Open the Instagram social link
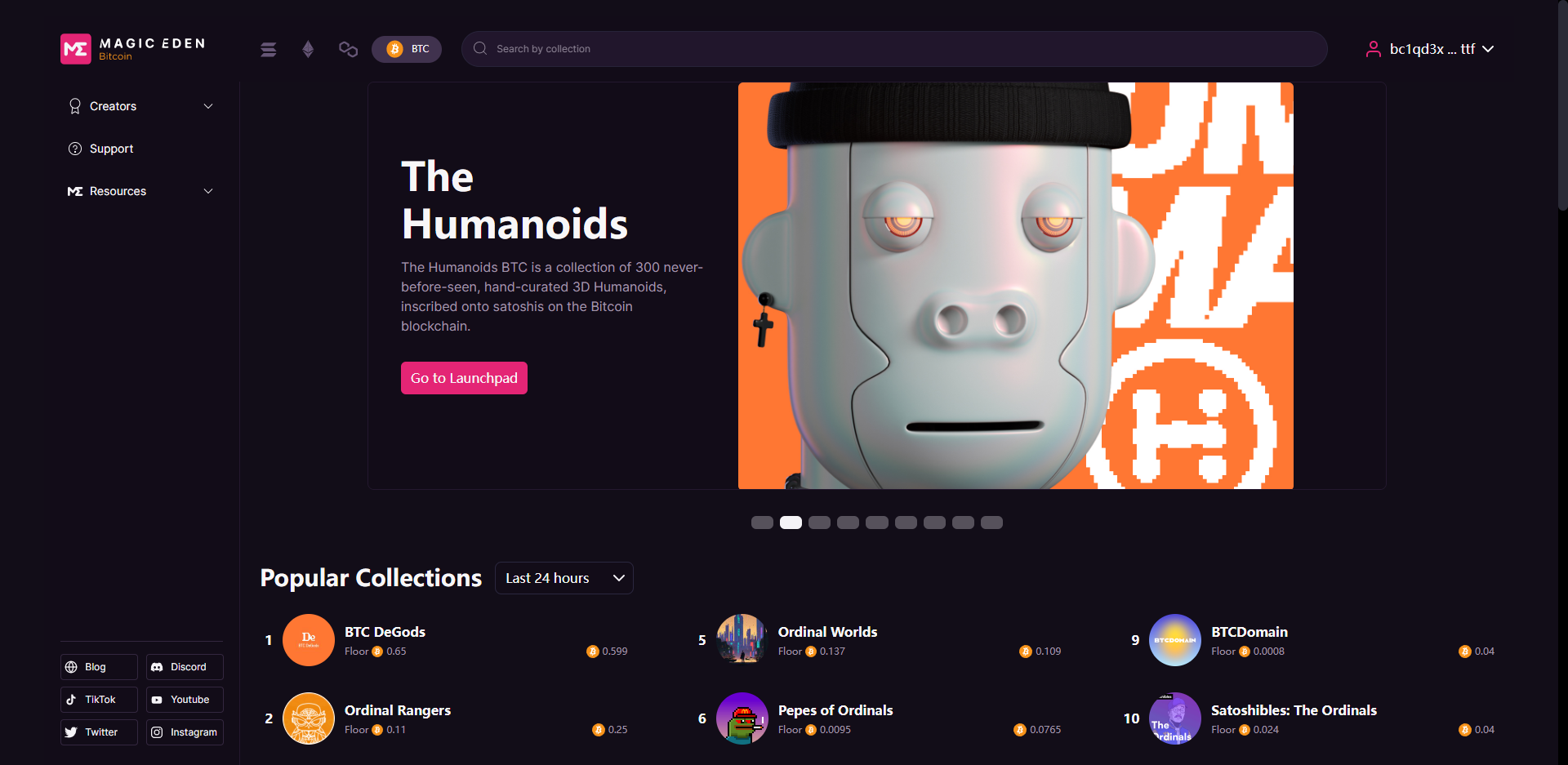1568x765 pixels. pos(185,732)
